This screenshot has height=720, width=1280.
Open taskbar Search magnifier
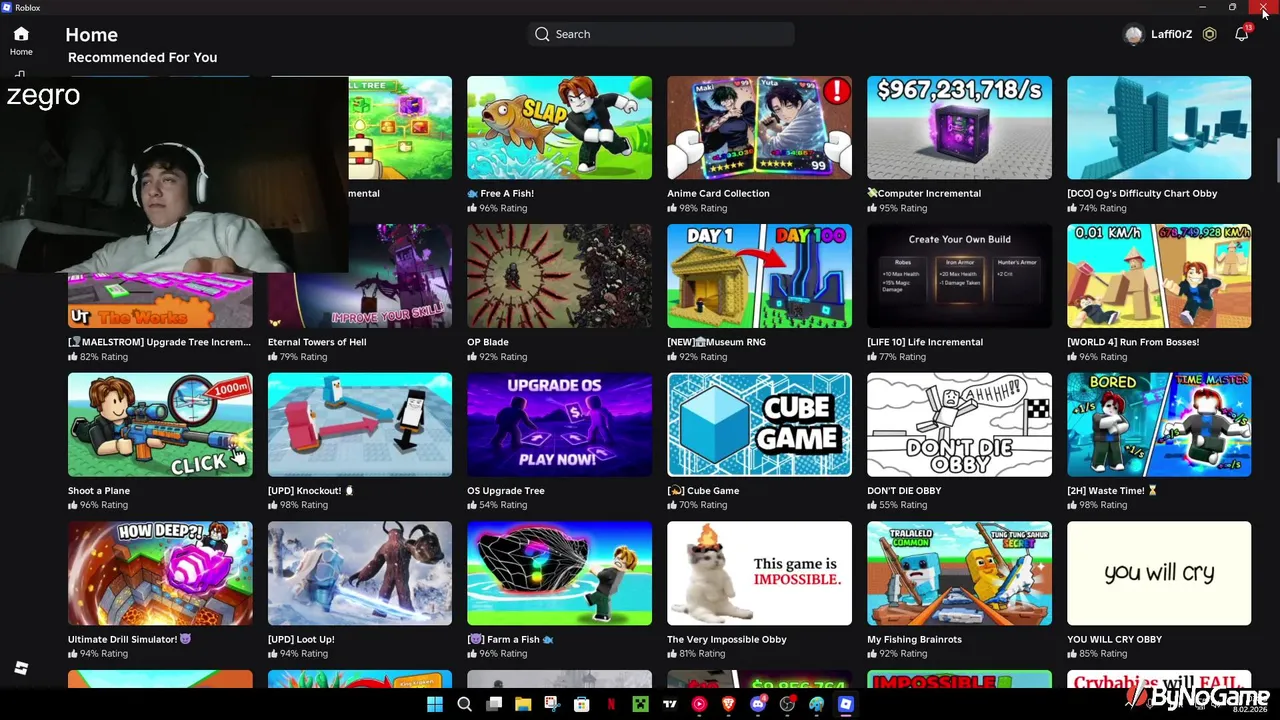pos(464,704)
